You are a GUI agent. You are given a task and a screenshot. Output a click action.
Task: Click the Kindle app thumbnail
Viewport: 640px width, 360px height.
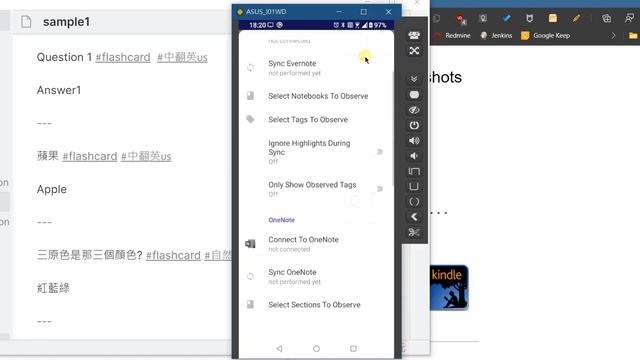coord(449,288)
